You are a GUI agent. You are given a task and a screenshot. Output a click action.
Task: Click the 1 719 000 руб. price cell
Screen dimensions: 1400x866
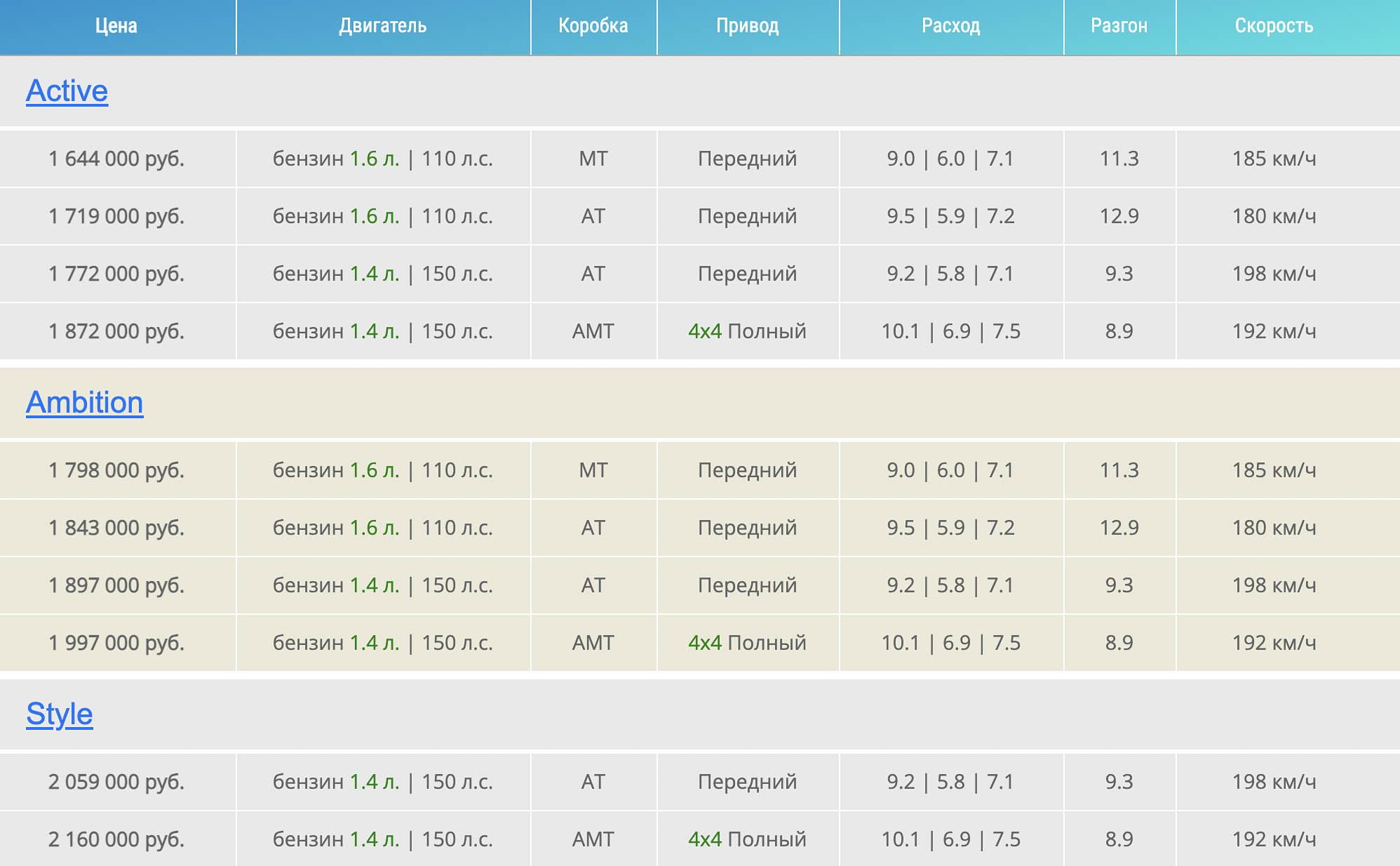[x=116, y=216]
